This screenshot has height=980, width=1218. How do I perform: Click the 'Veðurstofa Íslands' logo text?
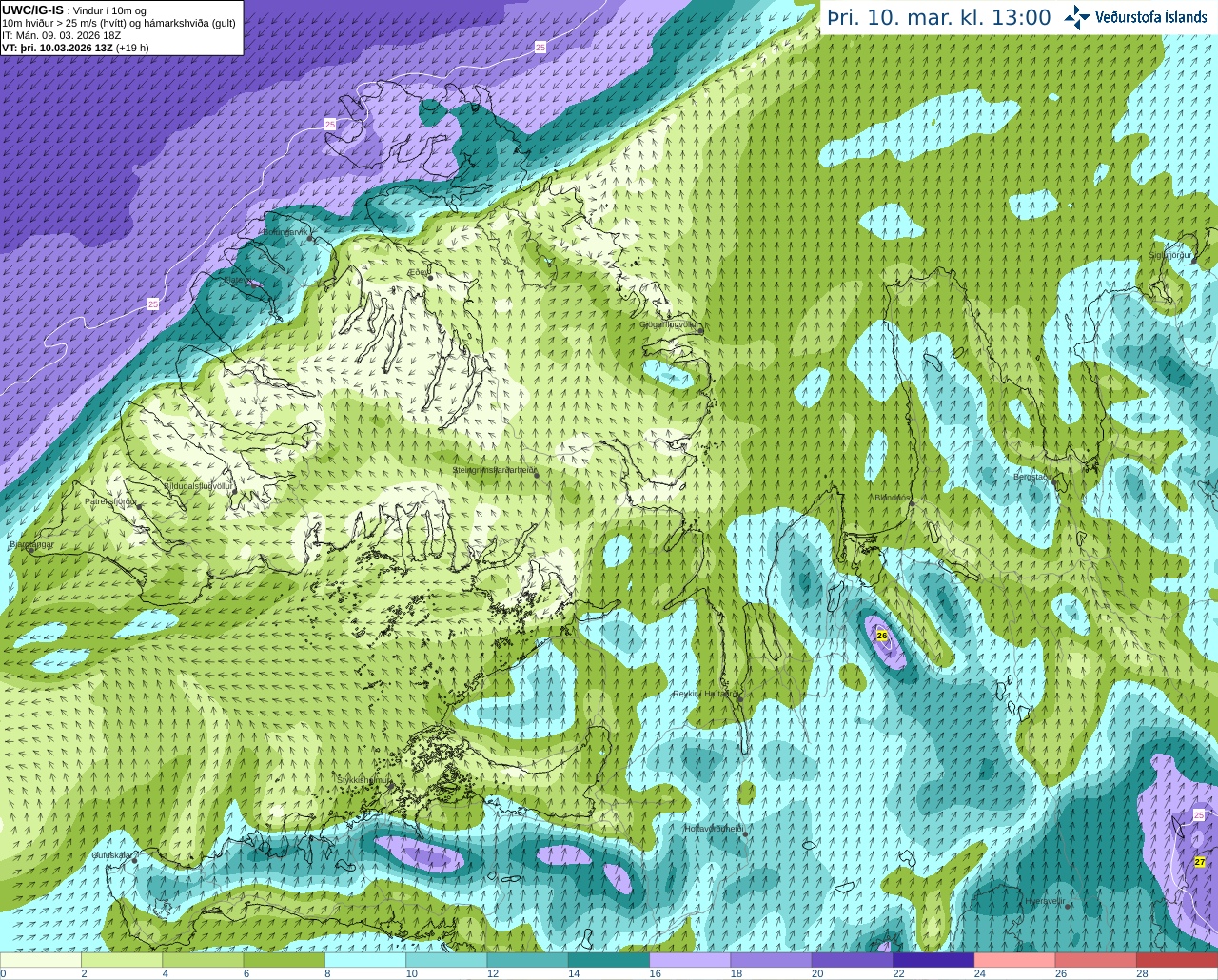[1150, 17]
